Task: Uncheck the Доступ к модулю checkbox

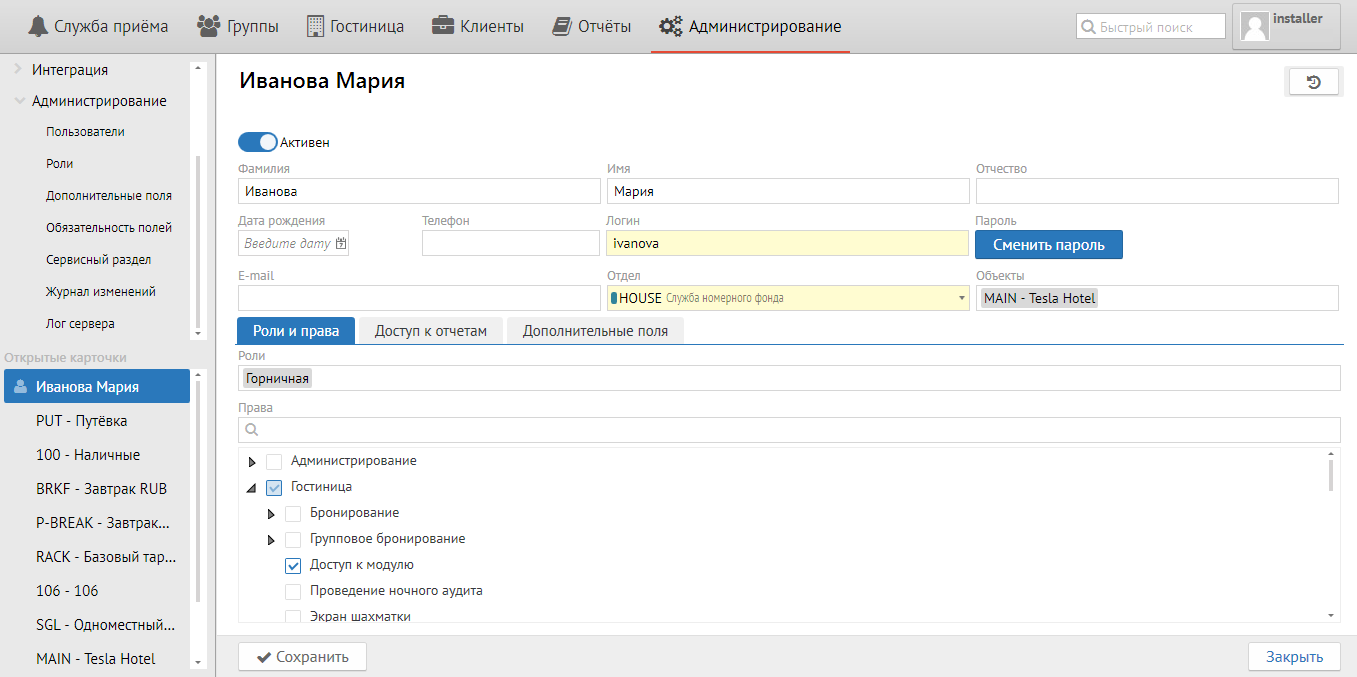Action: pos(293,565)
